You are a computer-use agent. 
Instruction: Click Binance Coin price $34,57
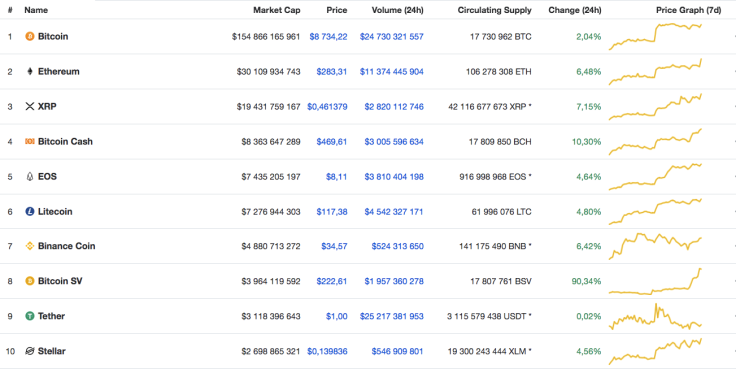335,246
